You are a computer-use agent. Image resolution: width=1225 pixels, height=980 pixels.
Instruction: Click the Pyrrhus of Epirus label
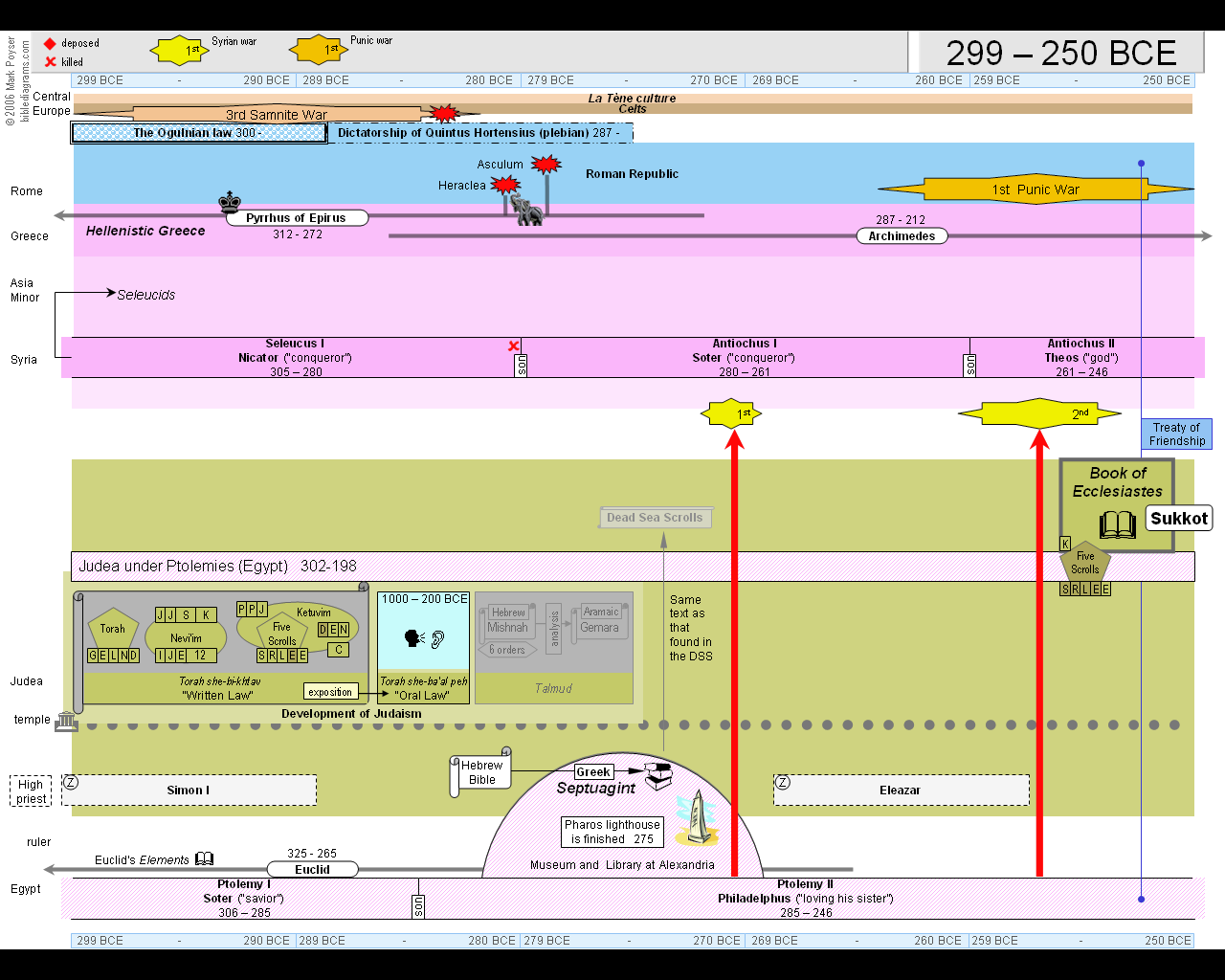[x=297, y=218]
